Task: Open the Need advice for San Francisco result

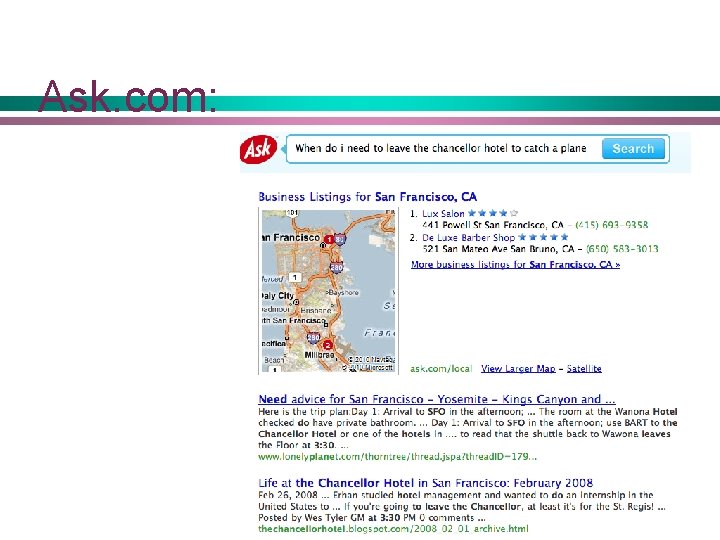Action: point(437,399)
